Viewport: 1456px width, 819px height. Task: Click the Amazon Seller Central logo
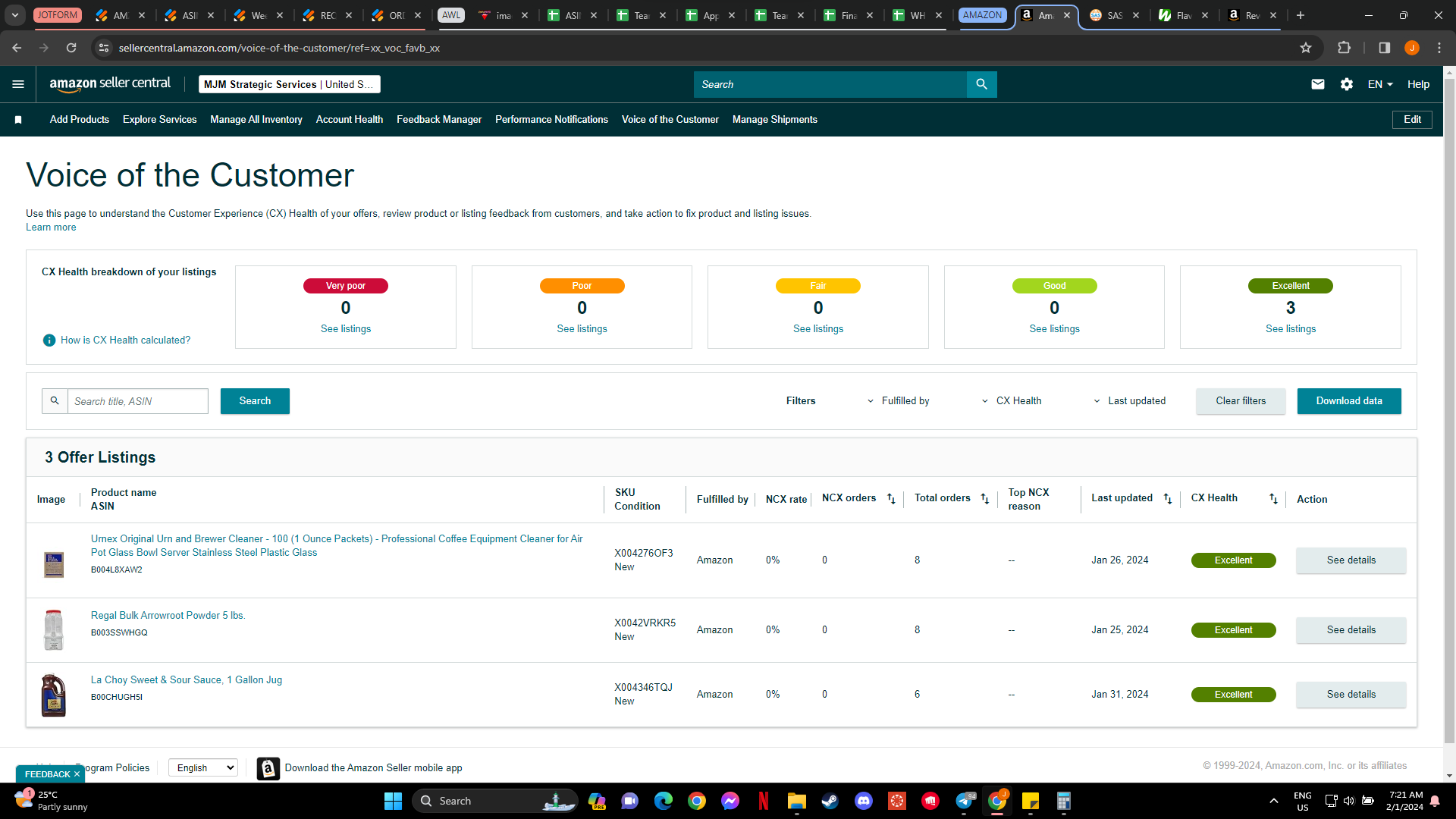click(x=110, y=84)
